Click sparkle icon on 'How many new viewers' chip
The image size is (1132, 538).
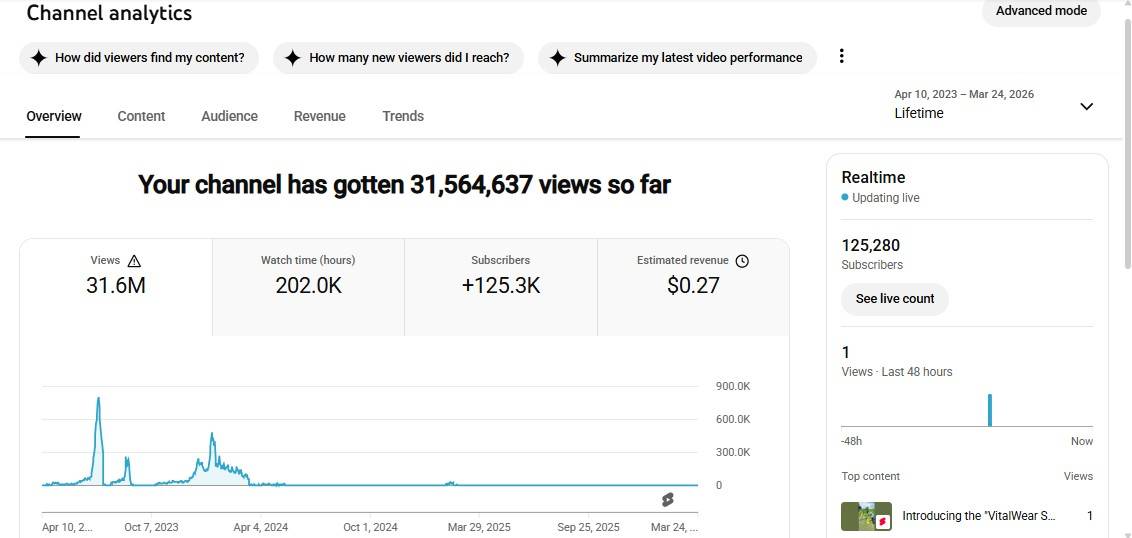(292, 58)
